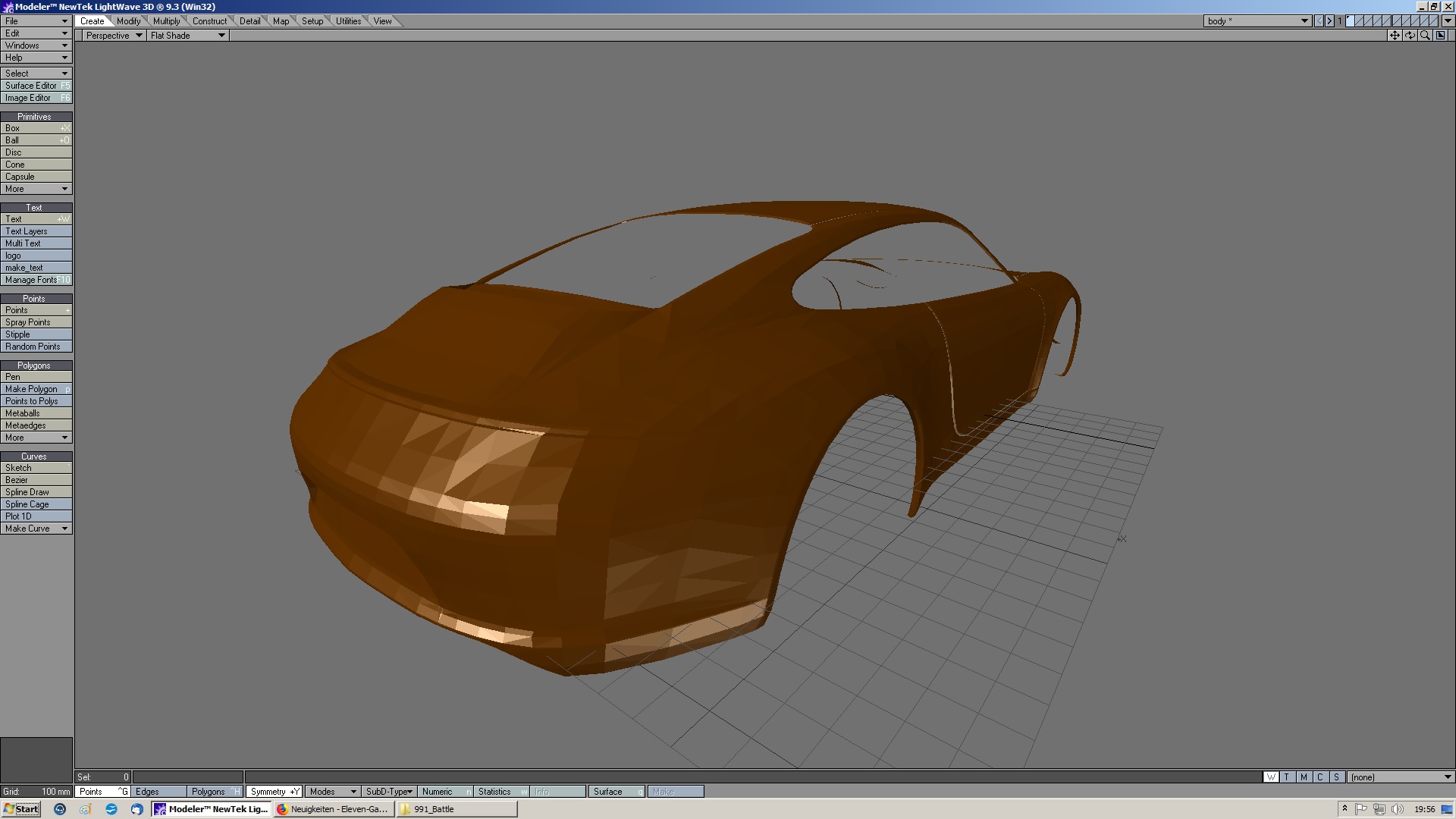Screen dimensions: 1456x819
Task: Go to previous layer bank arrow
Action: 1319,21
